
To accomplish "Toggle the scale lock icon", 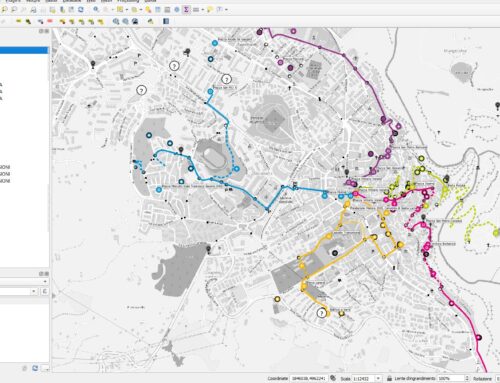I will 389,379.
